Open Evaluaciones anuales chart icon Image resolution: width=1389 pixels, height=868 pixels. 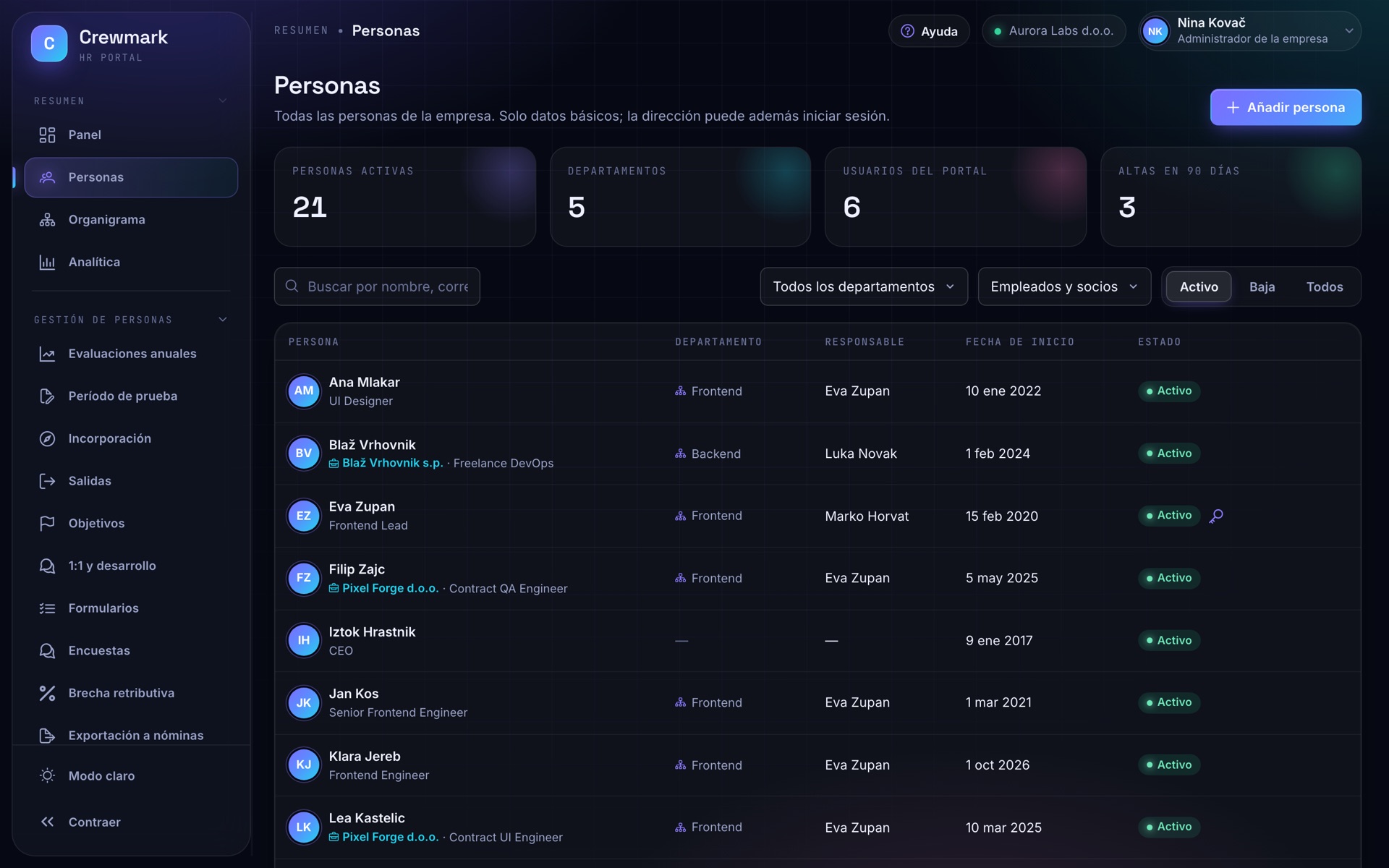point(47,354)
